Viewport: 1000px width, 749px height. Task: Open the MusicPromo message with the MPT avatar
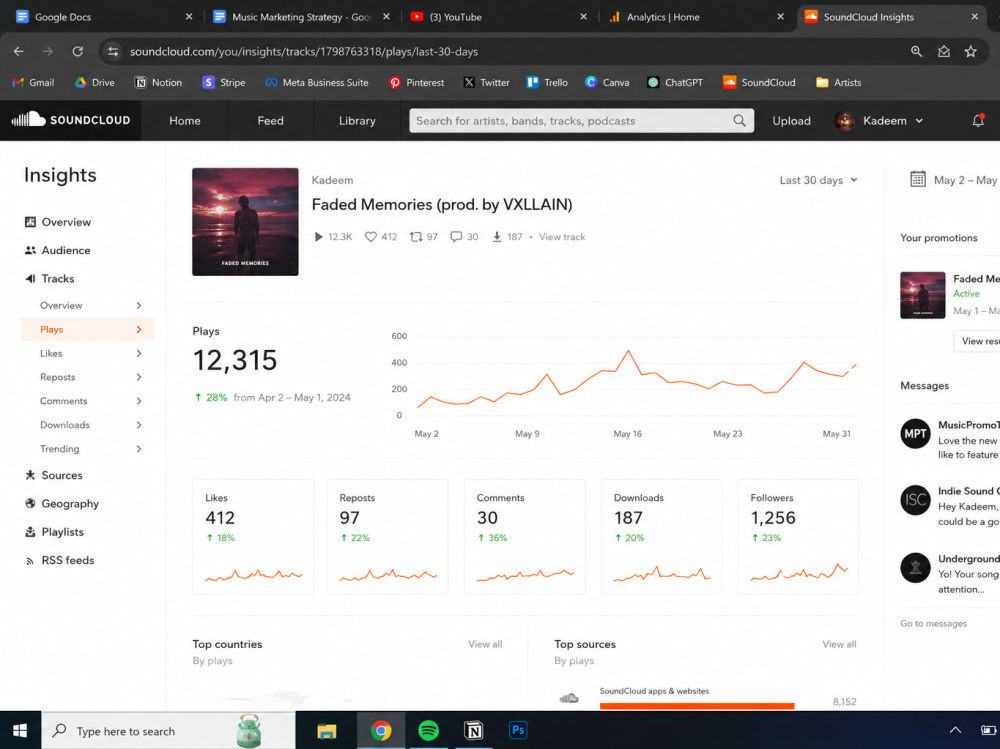(x=950, y=440)
